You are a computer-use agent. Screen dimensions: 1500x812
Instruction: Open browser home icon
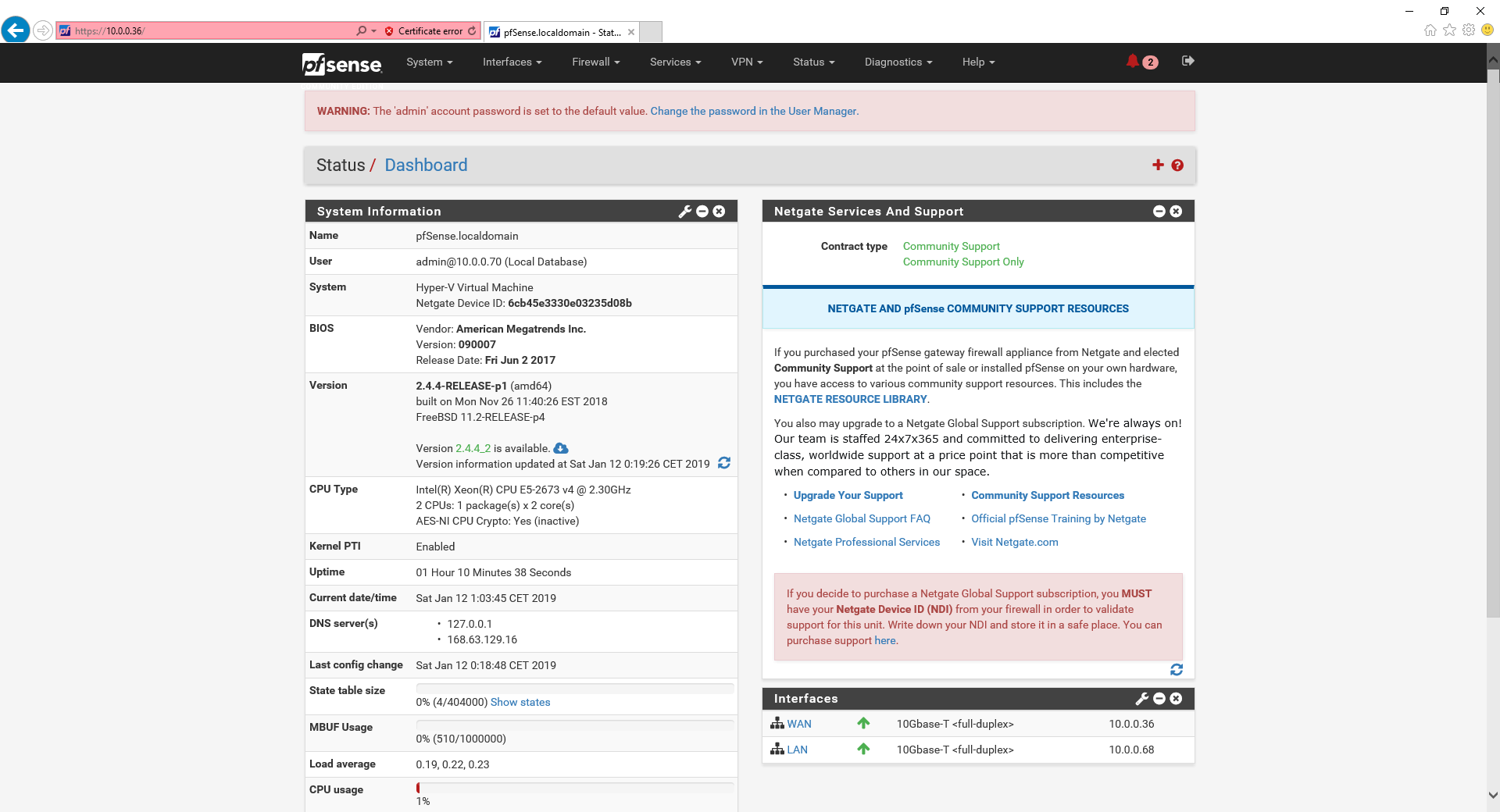coord(1430,30)
